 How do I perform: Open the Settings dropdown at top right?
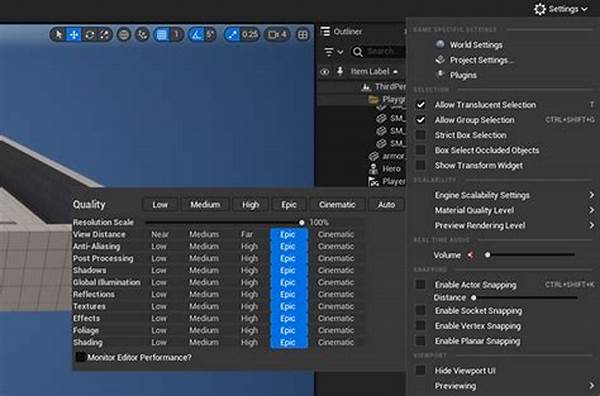[561, 9]
